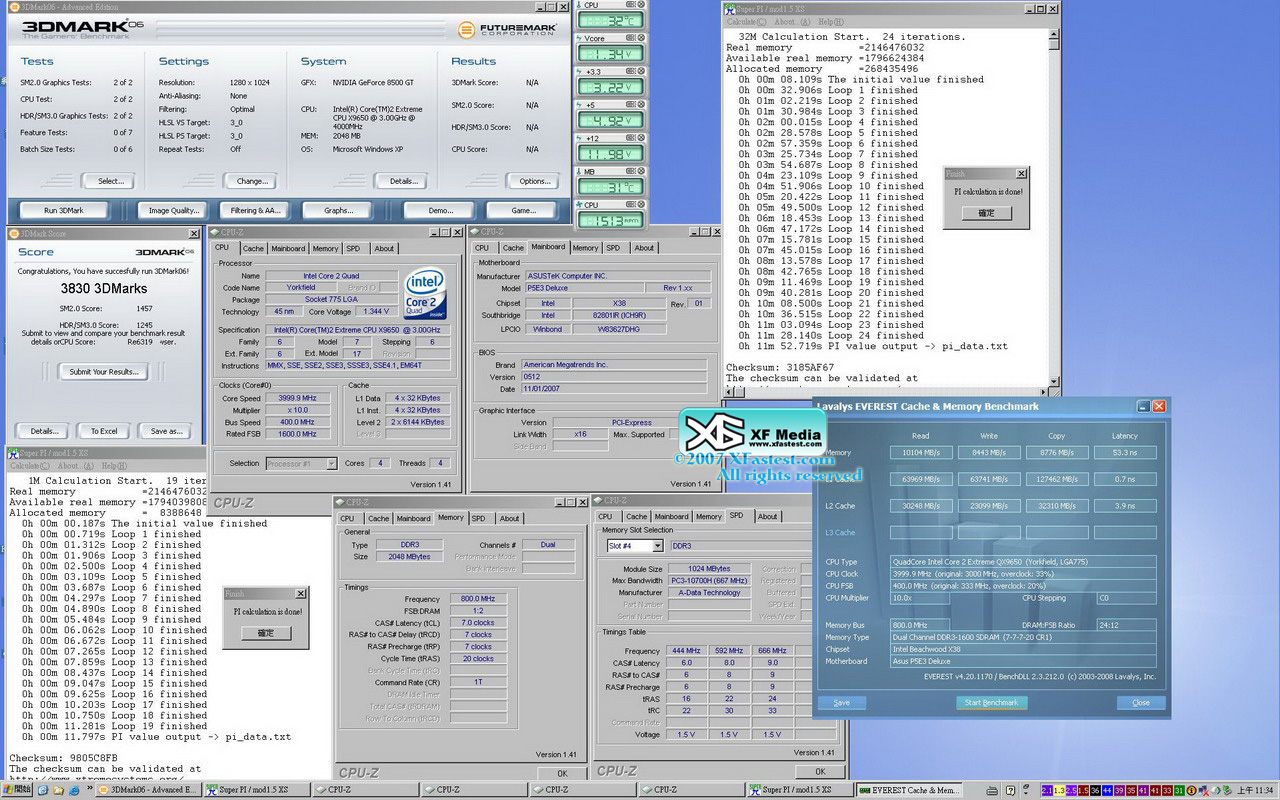Open Filtering & AA settings in 3DMark06
This screenshot has width=1280, height=800.
(255, 211)
